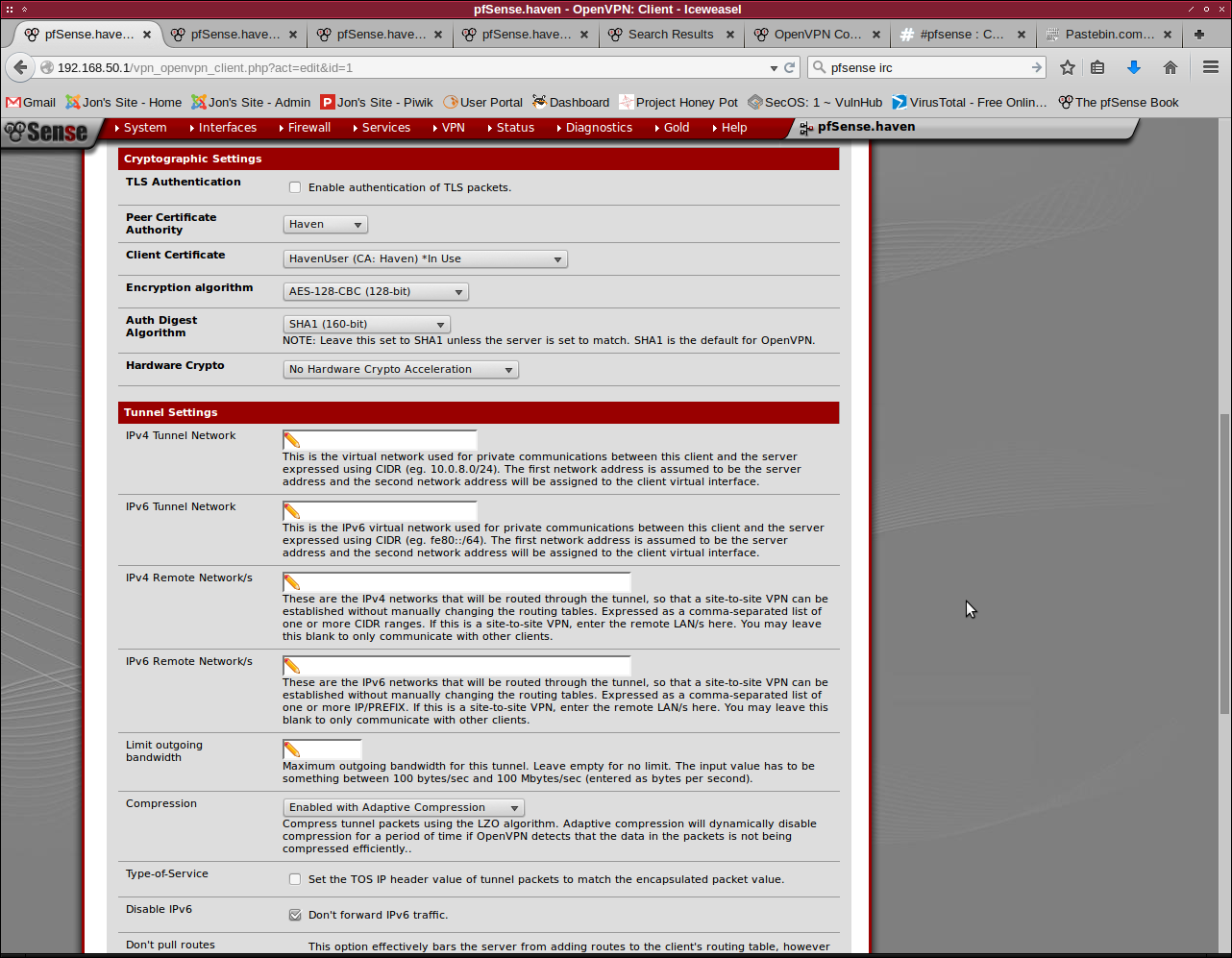Click the Cryptographic Settings header

pos(479,159)
